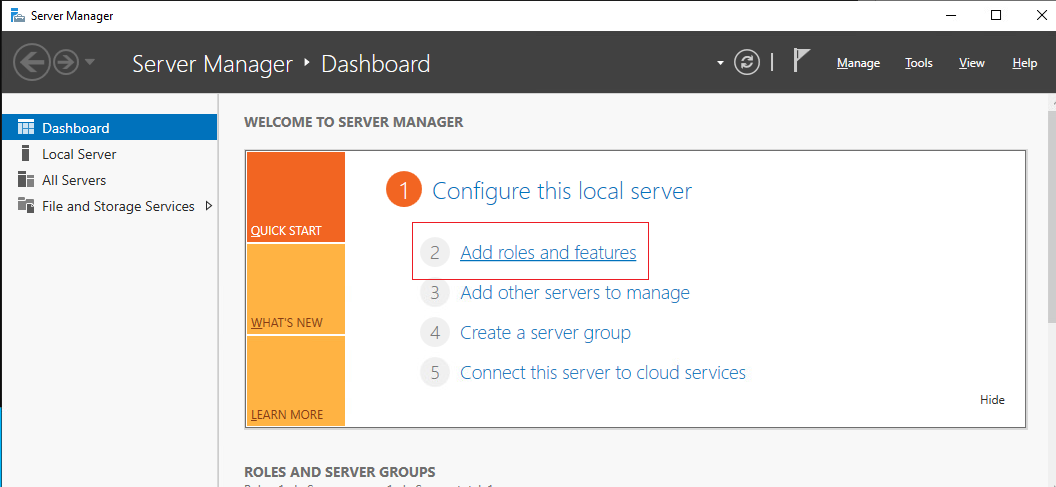Select the What's New tile
The width and height of the screenshot is (1056, 487).
(x=295, y=290)
